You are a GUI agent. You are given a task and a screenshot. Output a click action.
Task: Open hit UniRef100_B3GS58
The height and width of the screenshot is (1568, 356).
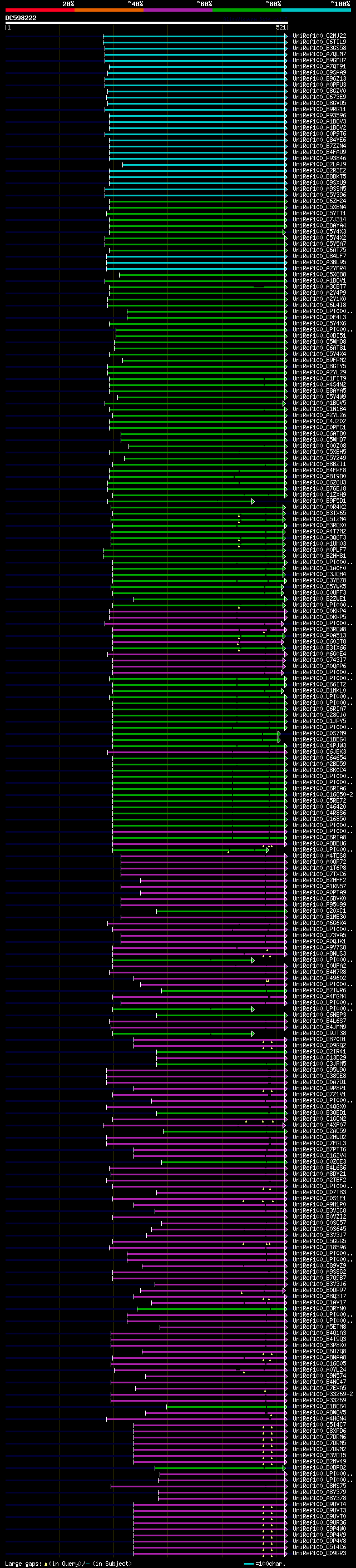coord(319,48)
